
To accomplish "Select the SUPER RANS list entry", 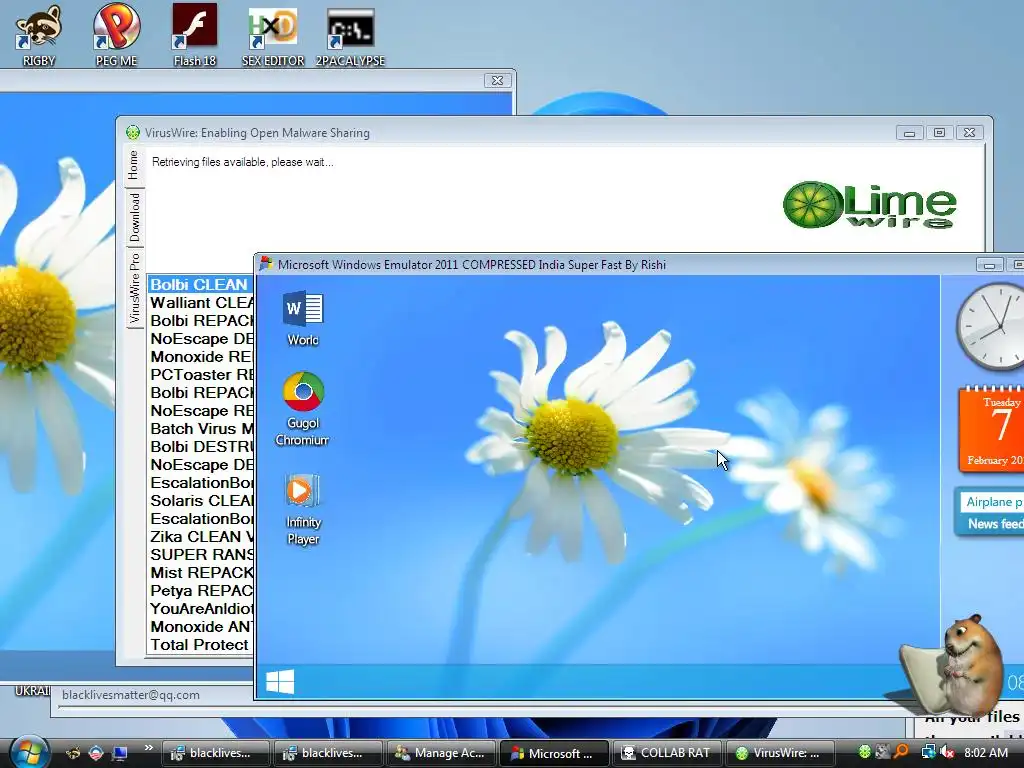I will pyautogui.click(x=201, y=554).
